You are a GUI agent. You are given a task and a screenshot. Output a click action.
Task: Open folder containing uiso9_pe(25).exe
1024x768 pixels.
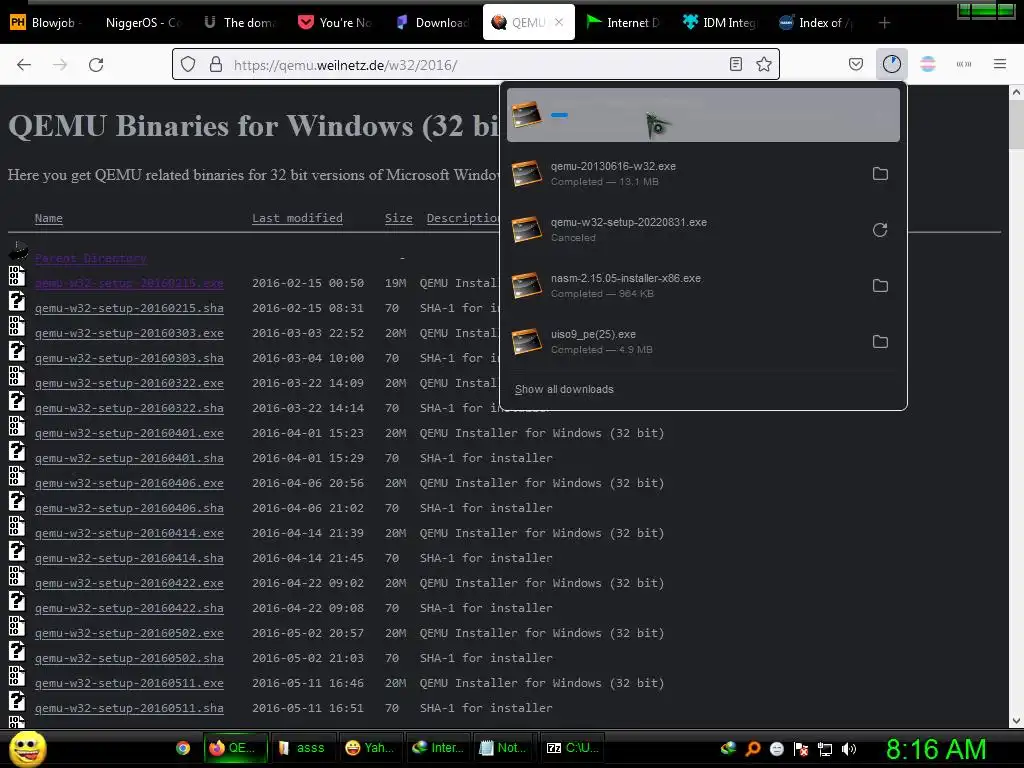[x=880, y=342]
